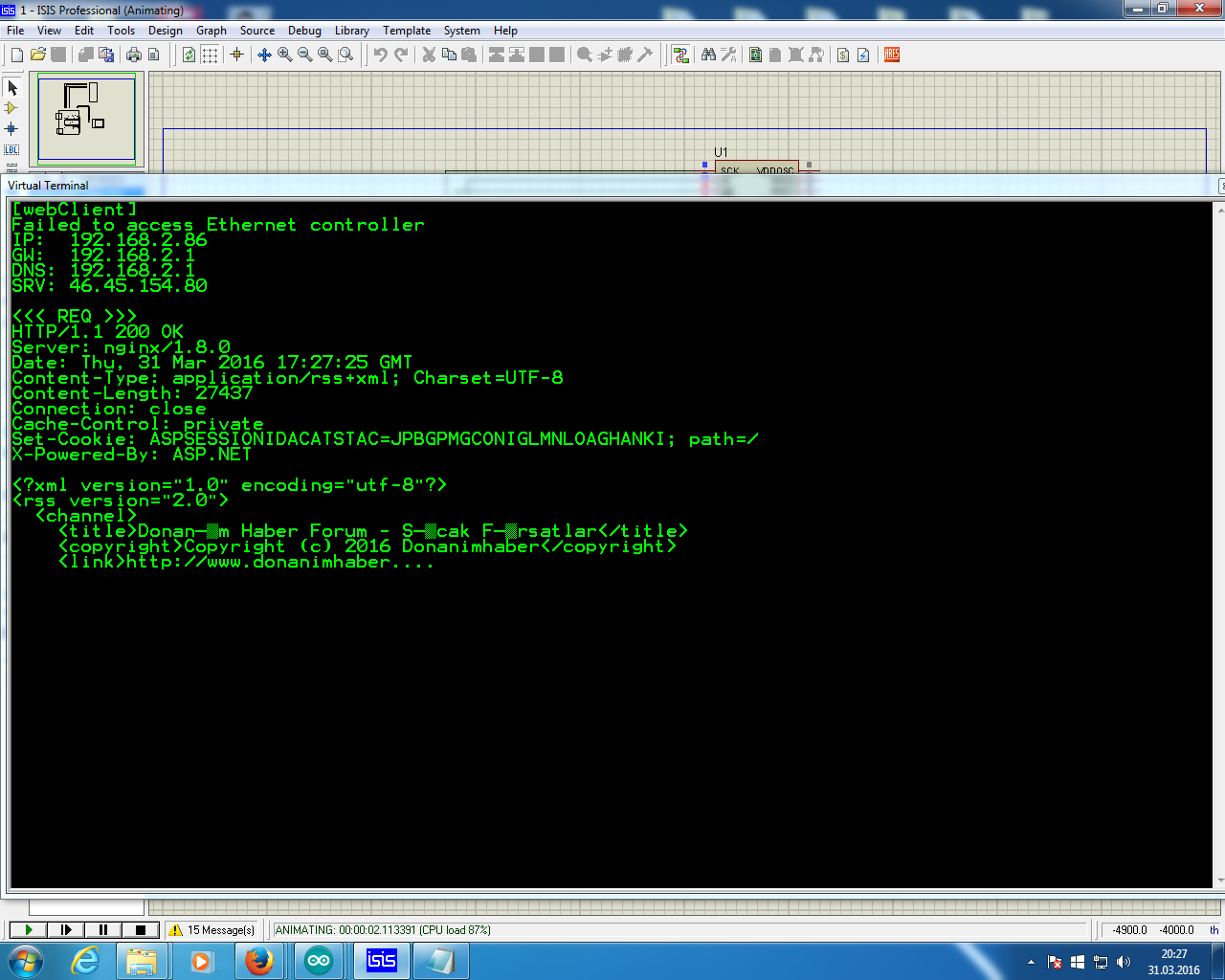Open Windows Explorer from the taskbar

(142, 961)
